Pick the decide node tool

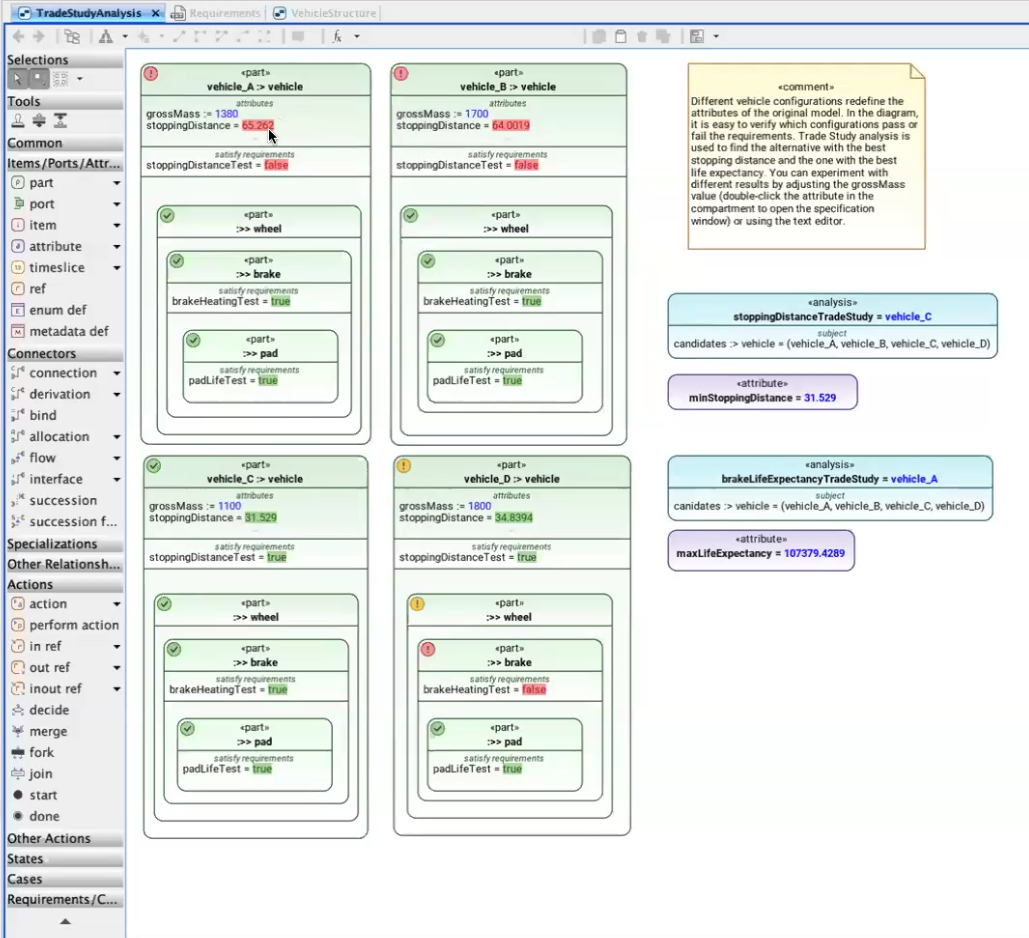tap(48, 710)
